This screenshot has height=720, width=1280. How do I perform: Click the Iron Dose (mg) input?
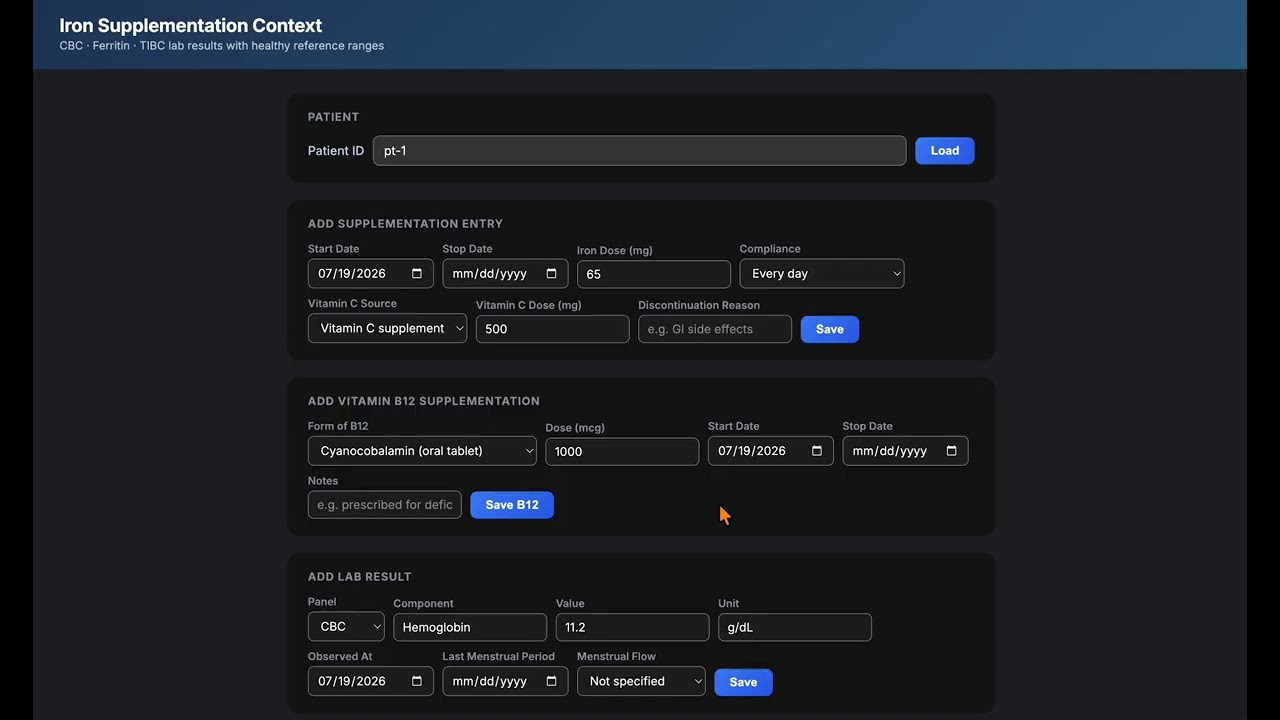pyautogui.click(x=654, y=274)
